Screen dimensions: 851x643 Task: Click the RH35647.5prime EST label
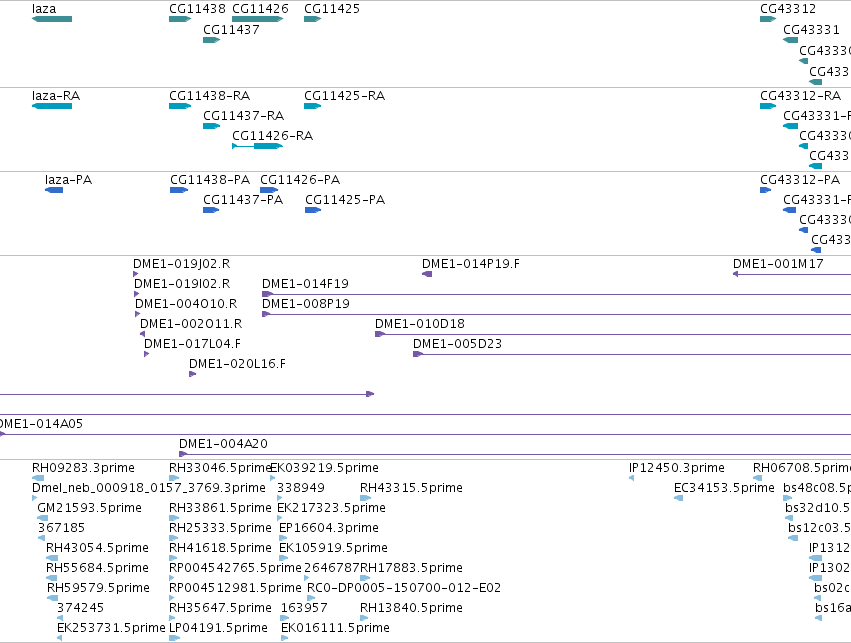pos(220,609)
